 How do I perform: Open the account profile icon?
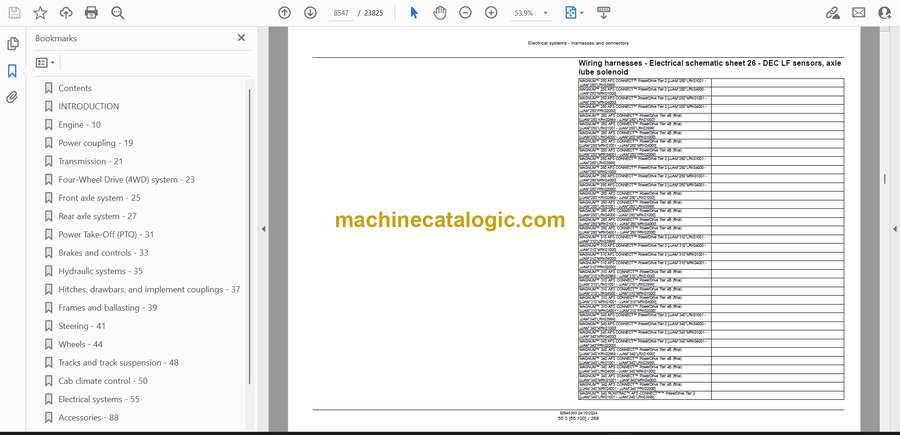point(885,13)
